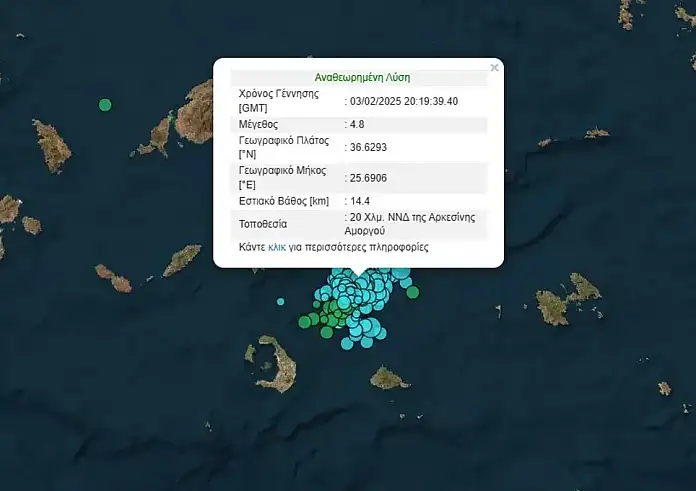Select the isolated green marker in upper-left sea
This screenshot has height=491, width=696.
pos(105,104)
